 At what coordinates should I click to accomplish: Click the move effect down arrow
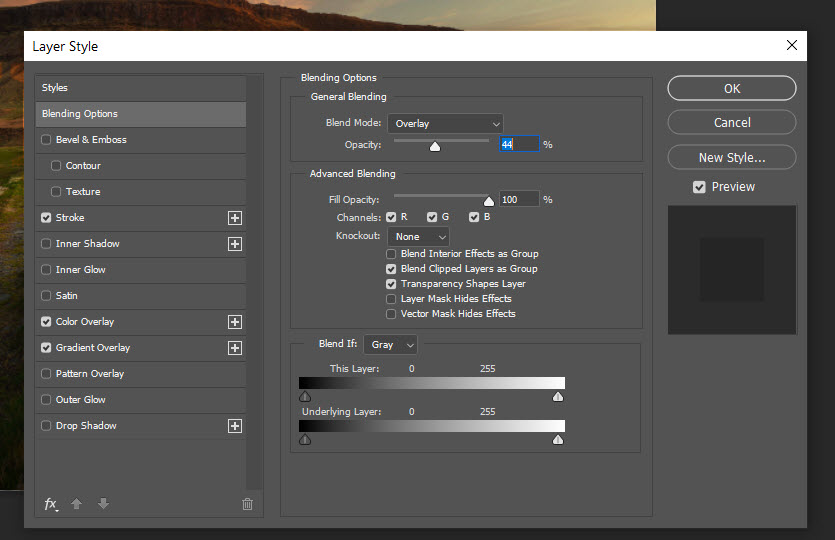pyautogui.click(x=103, y=504)
